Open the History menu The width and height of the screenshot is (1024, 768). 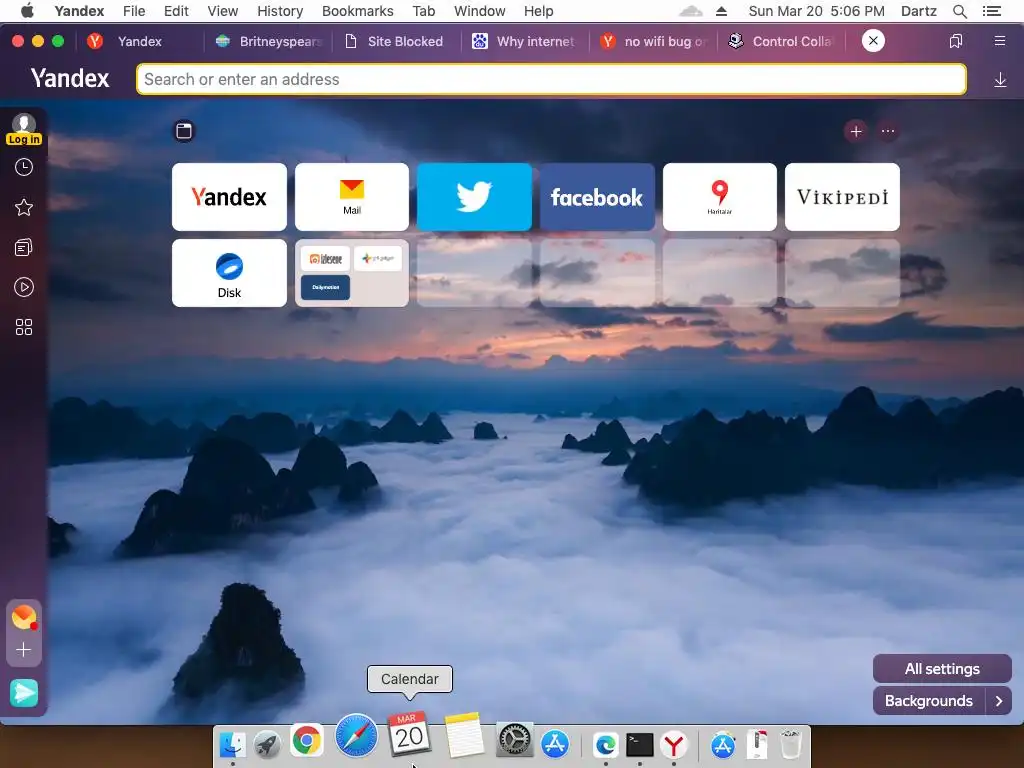[x=280, y=11]
